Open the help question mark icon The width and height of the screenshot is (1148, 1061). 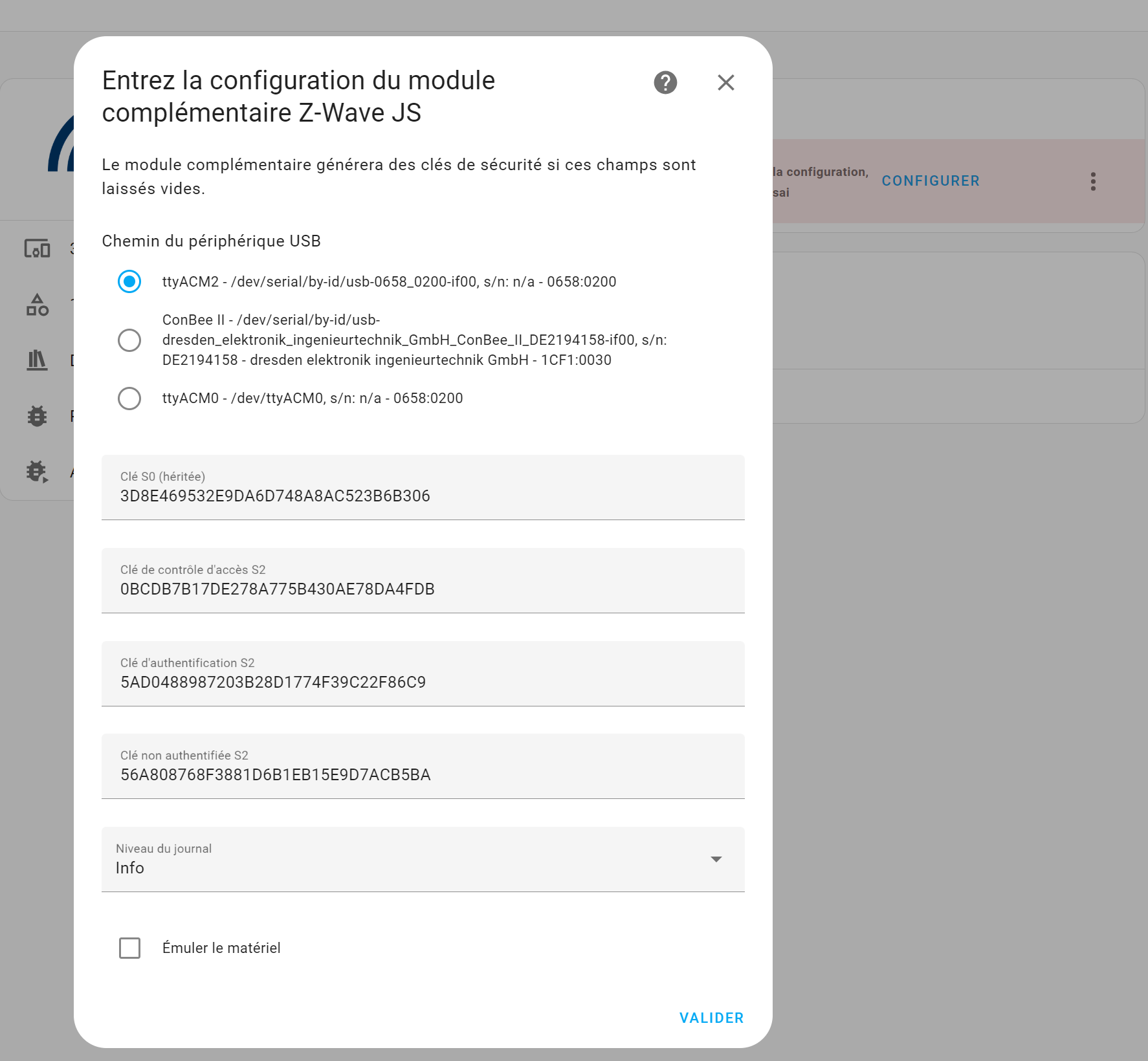[x=665, y=83]
